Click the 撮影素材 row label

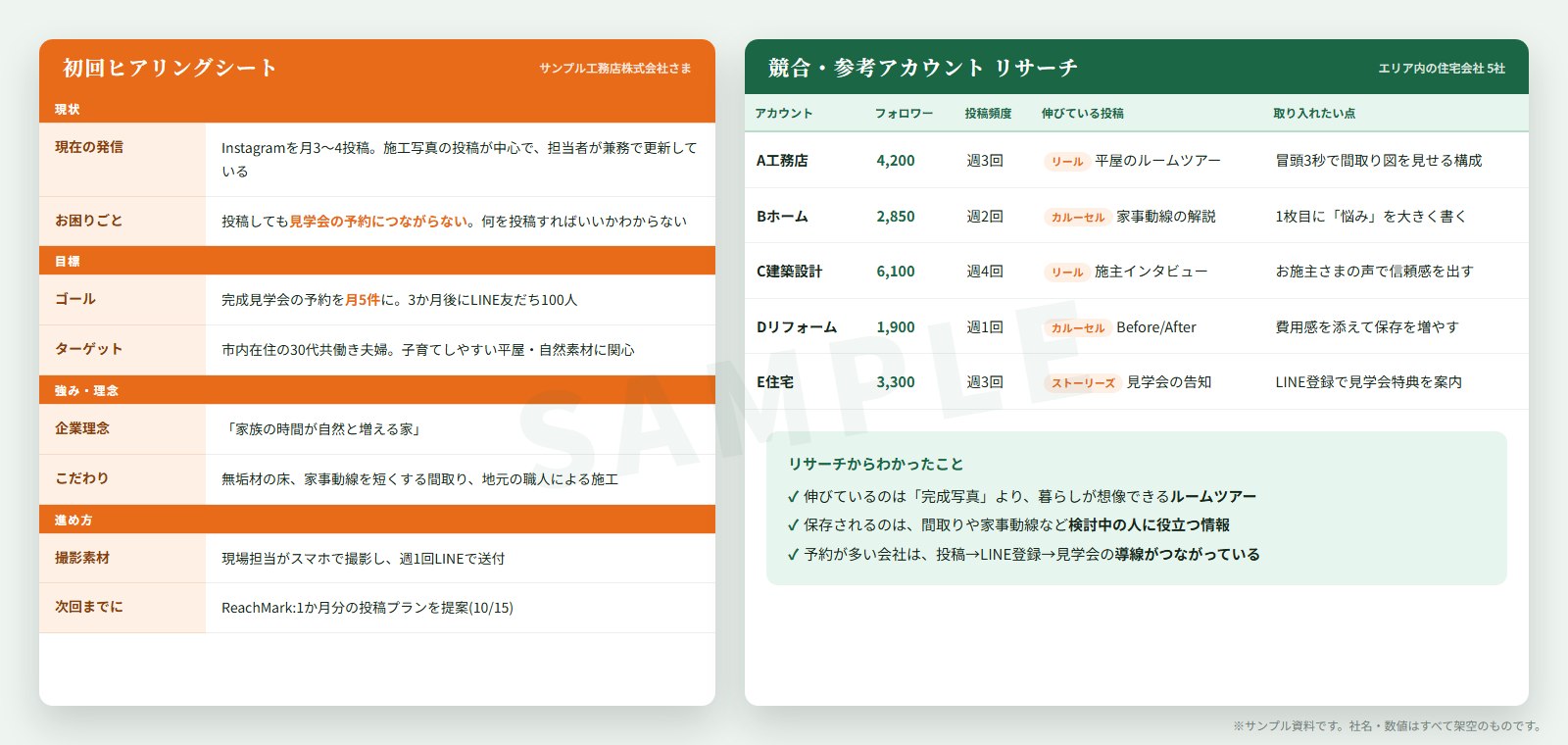point(82,558)
